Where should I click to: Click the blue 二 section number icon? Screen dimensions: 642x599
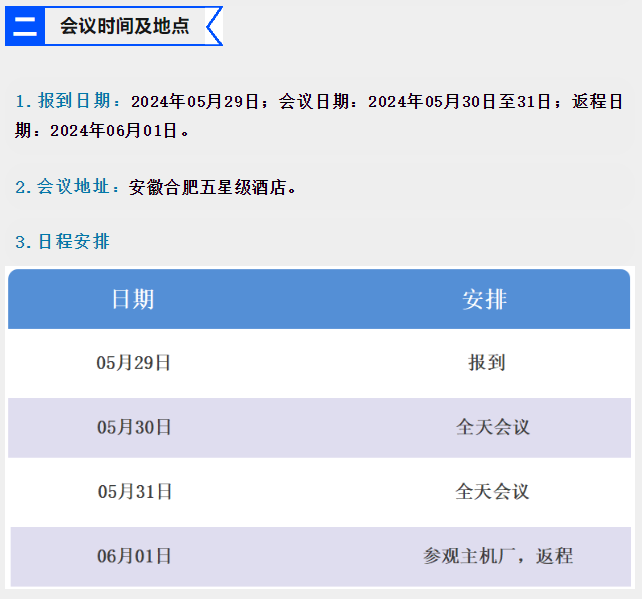(x=24, y=26)
